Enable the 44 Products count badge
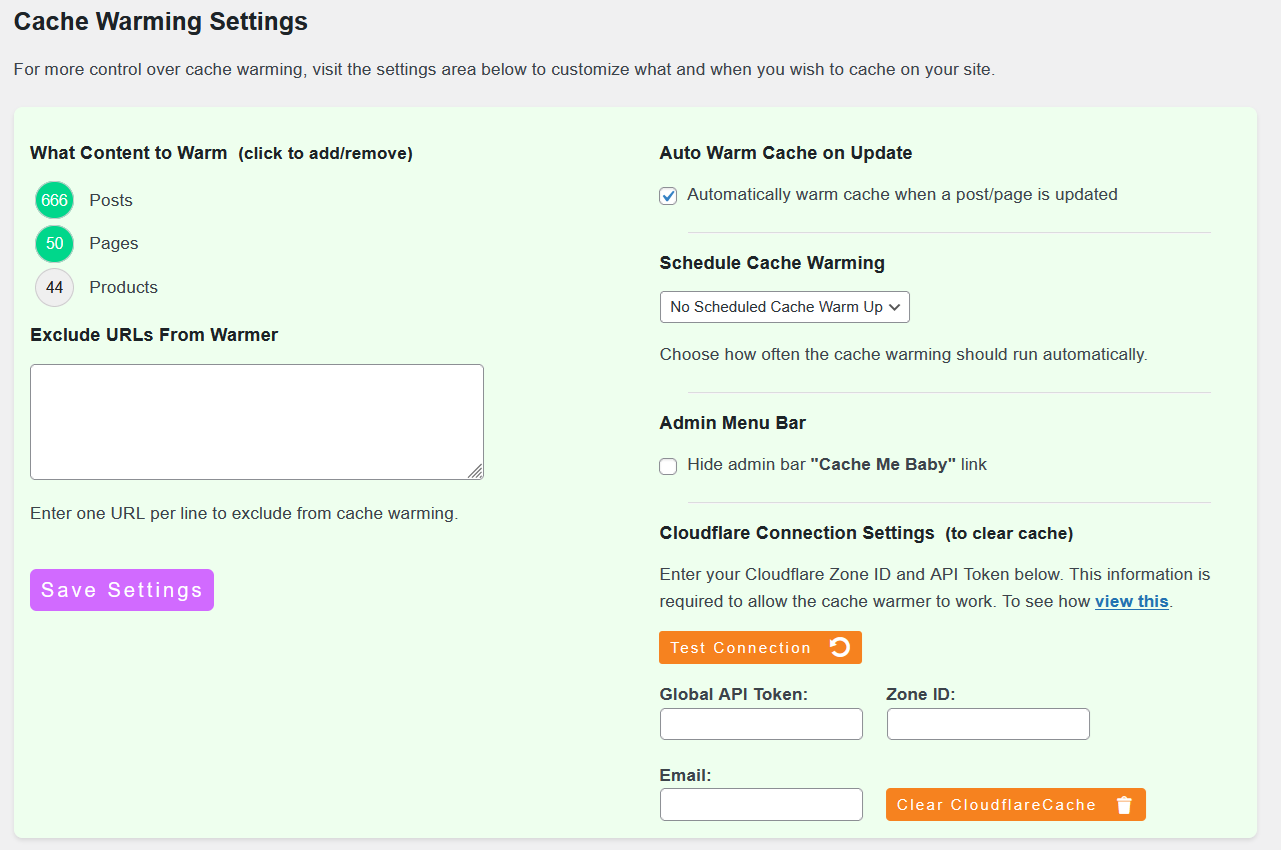Image resolution: width=1281 pixels, height=850 pixels. pyautogui.click(x=54, y=288)
